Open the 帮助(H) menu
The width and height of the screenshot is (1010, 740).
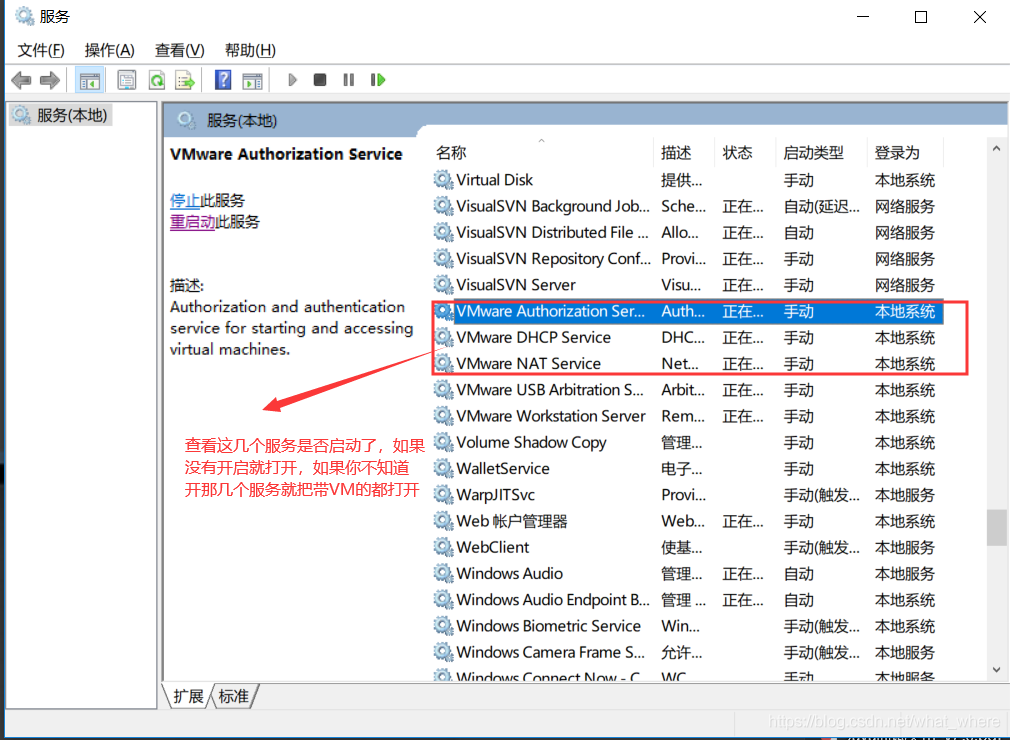[250, 50]
